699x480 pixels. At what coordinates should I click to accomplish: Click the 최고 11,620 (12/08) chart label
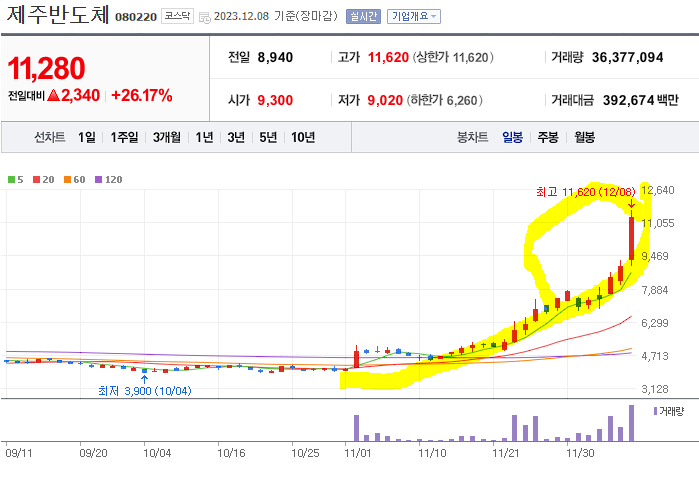[585, 192]
